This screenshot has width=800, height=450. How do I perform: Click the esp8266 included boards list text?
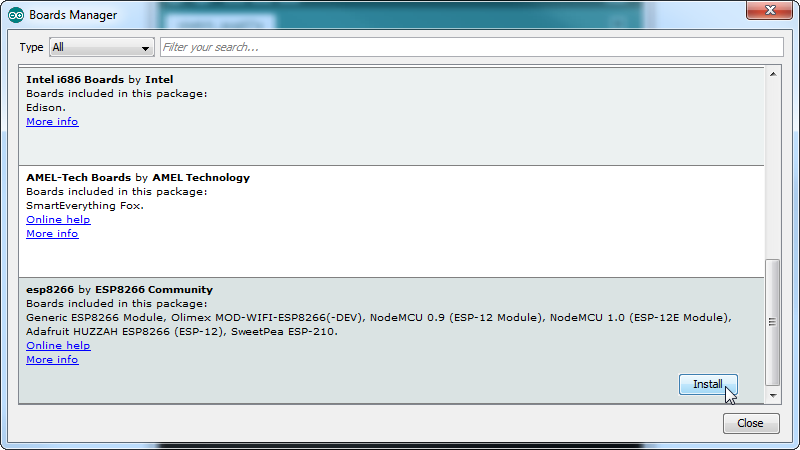(x=380, y=318)
